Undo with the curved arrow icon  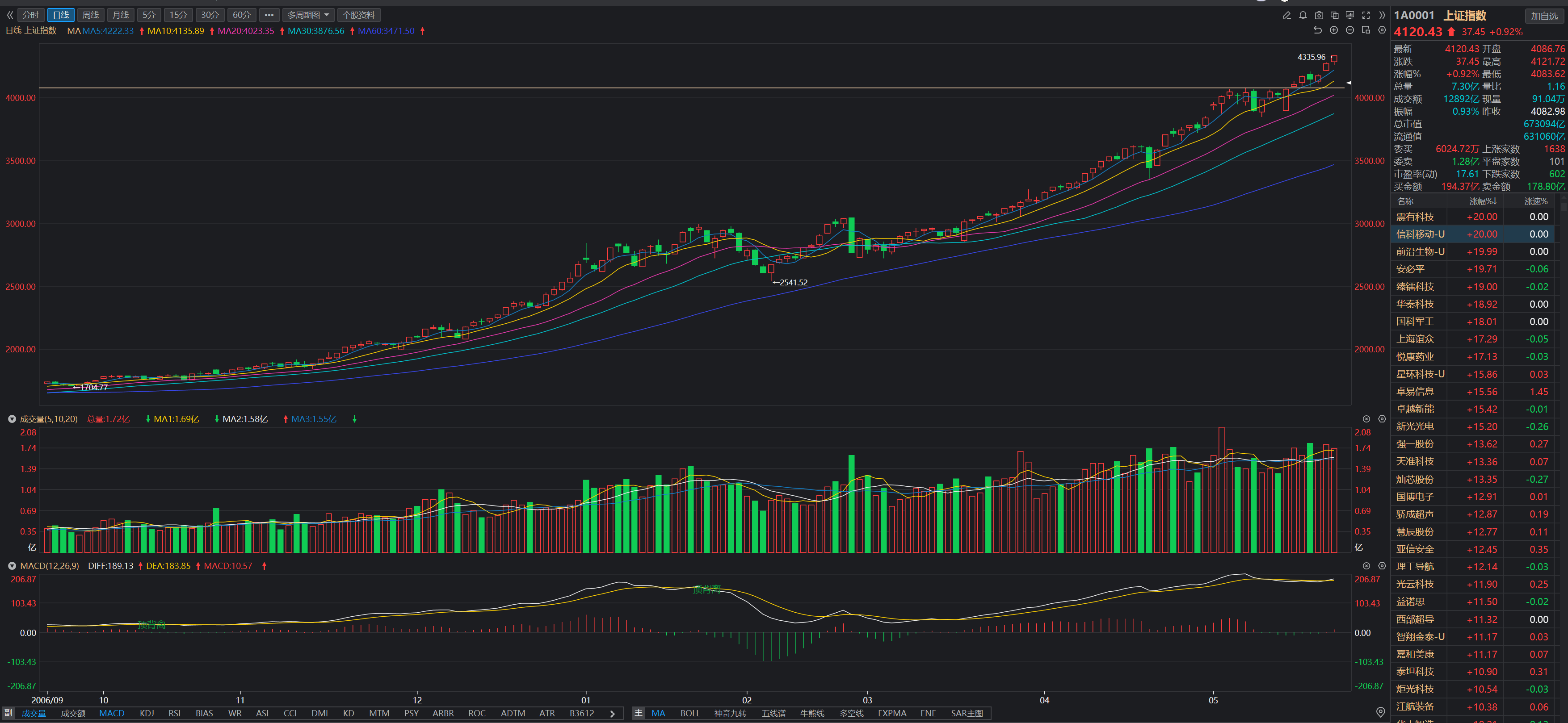1318,30
